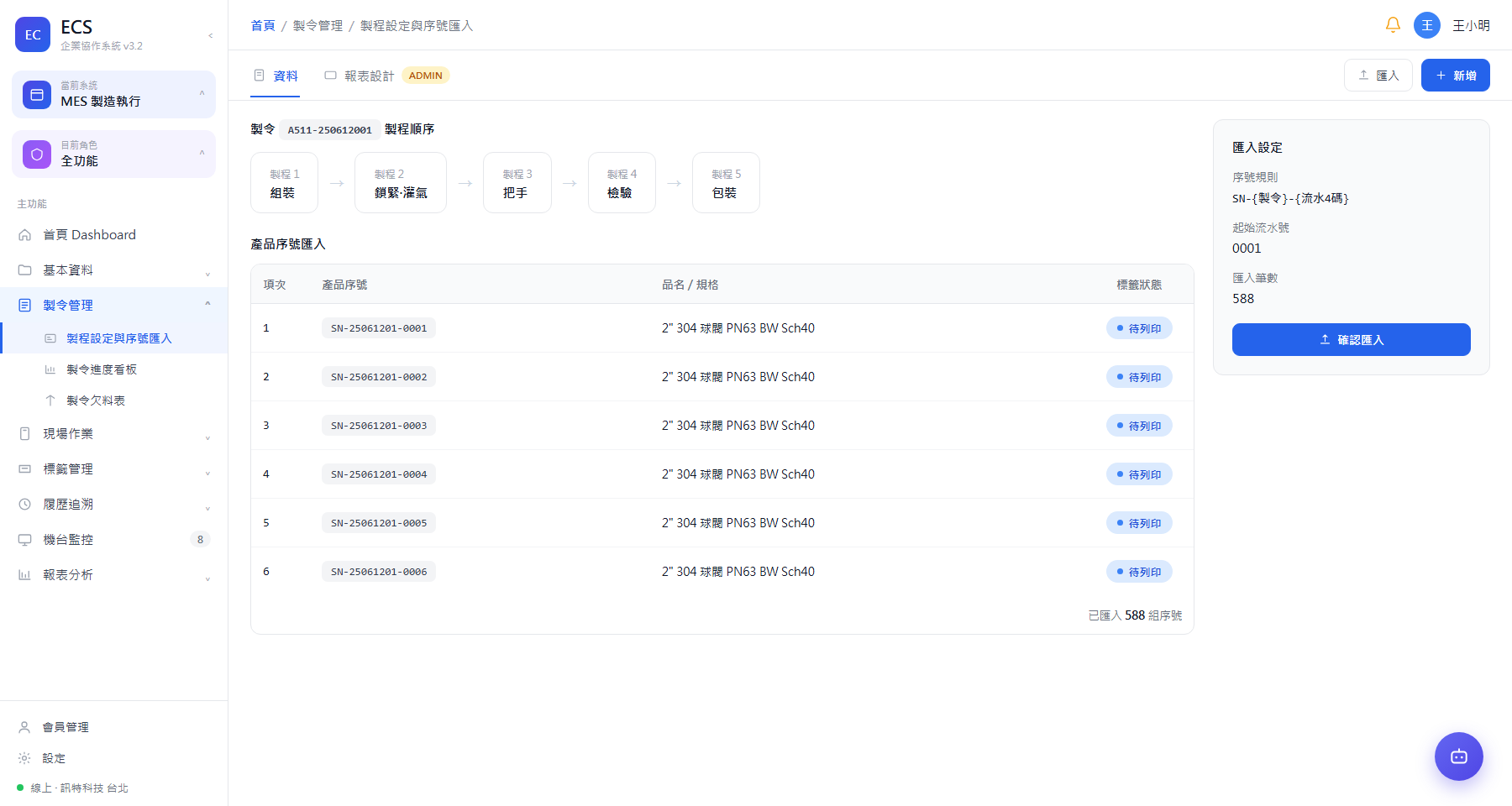The width and height of the screenshot is (1512, 806).
Task: Select the 製程 2 鎖緊·灌氣 step card
Action: coord(401,183)
